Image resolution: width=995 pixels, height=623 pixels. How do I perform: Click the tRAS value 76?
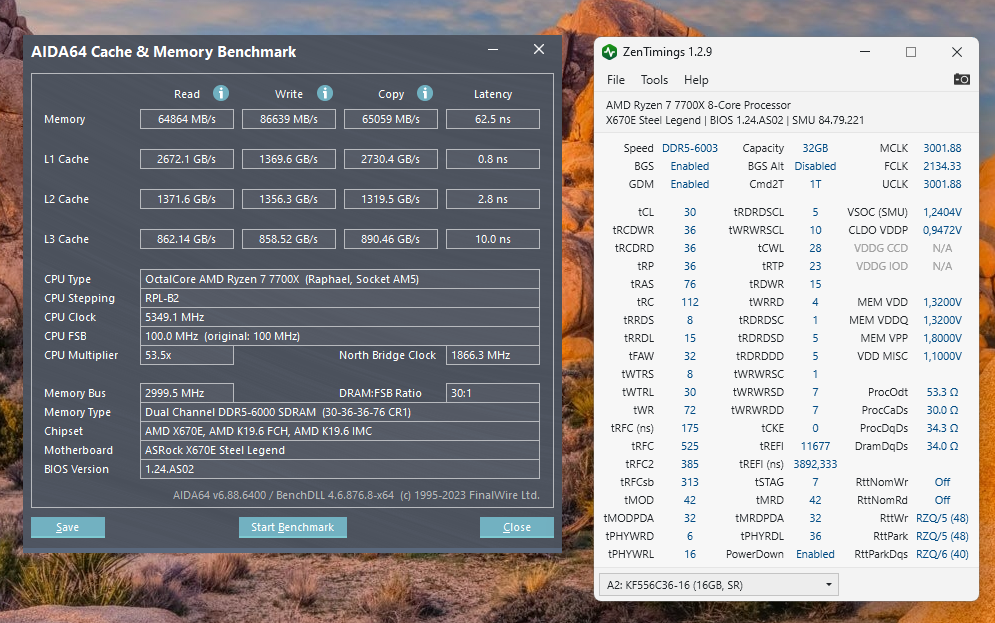[690, 284]
